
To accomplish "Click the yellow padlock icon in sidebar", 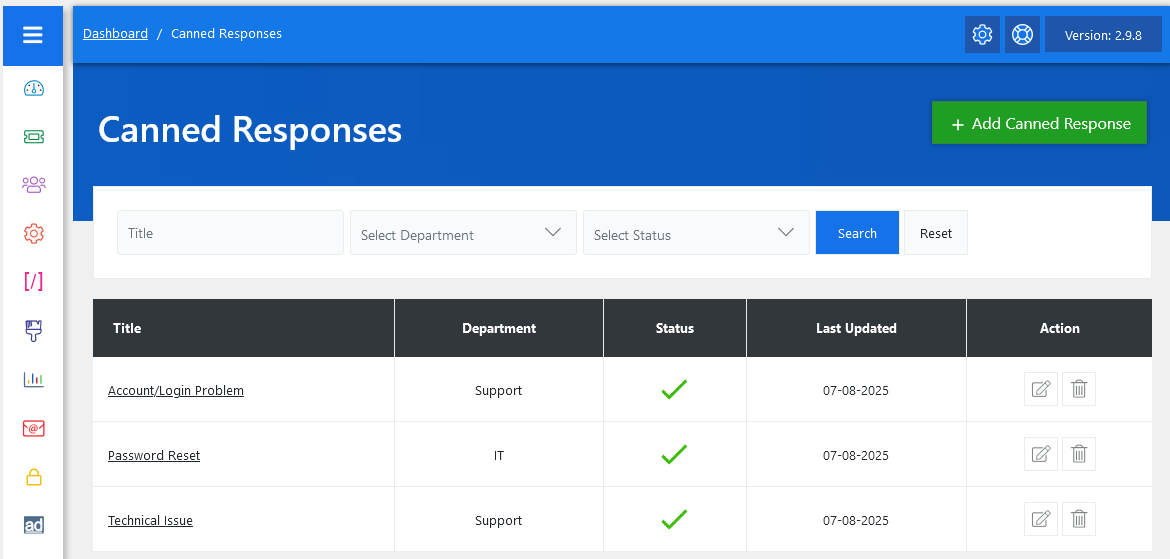I will (34, 477).
